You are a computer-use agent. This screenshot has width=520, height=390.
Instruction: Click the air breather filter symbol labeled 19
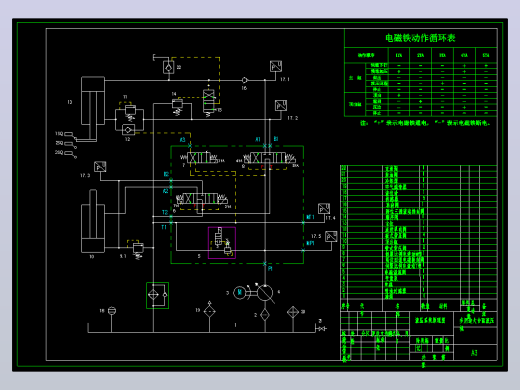click(x=210, y=310)
